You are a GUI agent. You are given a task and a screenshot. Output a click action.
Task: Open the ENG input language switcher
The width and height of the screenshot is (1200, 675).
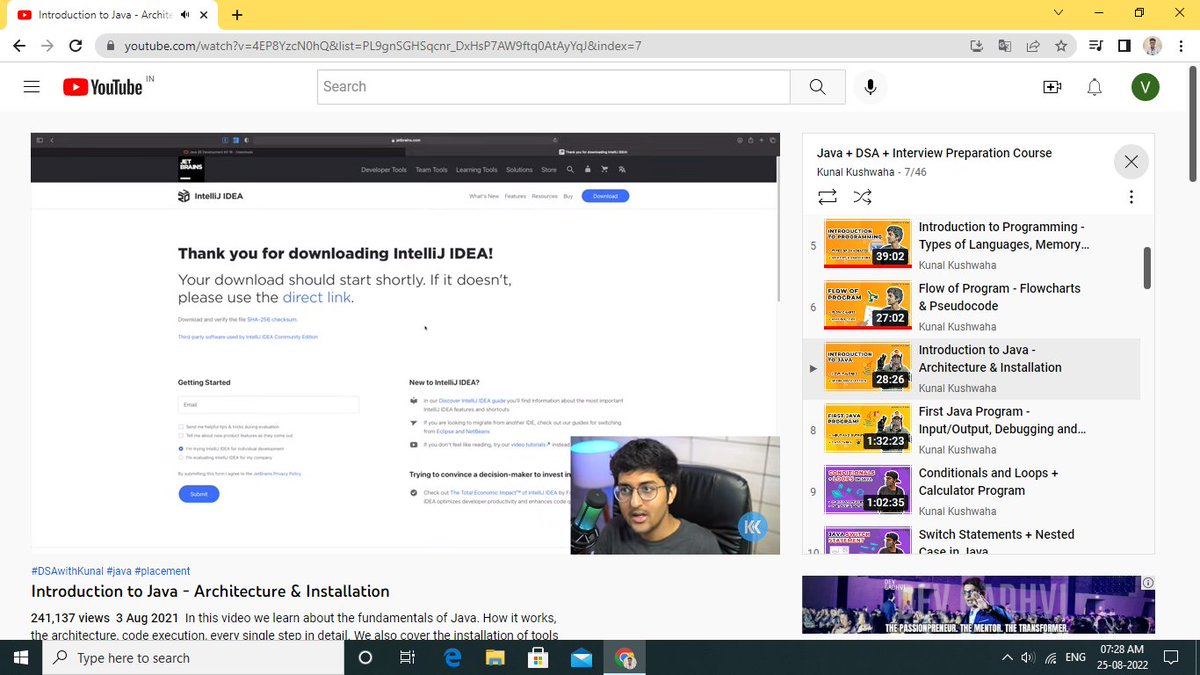pos(1076,658)
